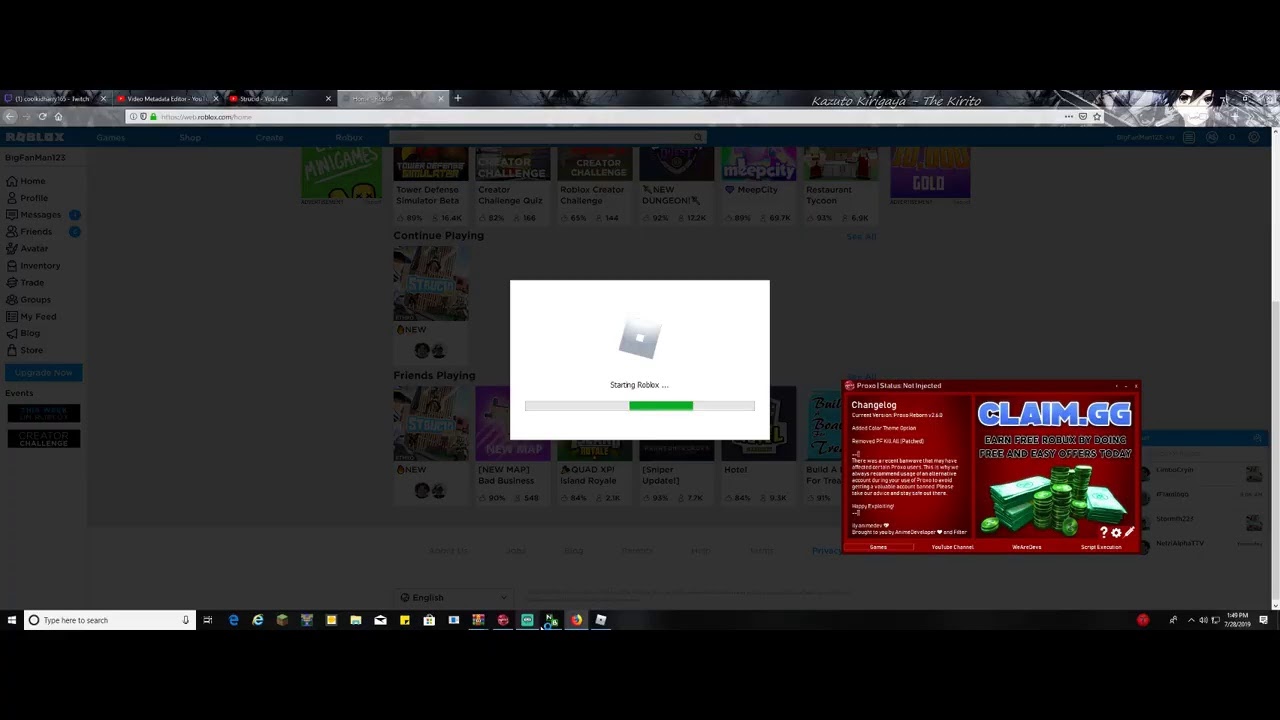
Task: Click the Windows search box
Action: 108,620
